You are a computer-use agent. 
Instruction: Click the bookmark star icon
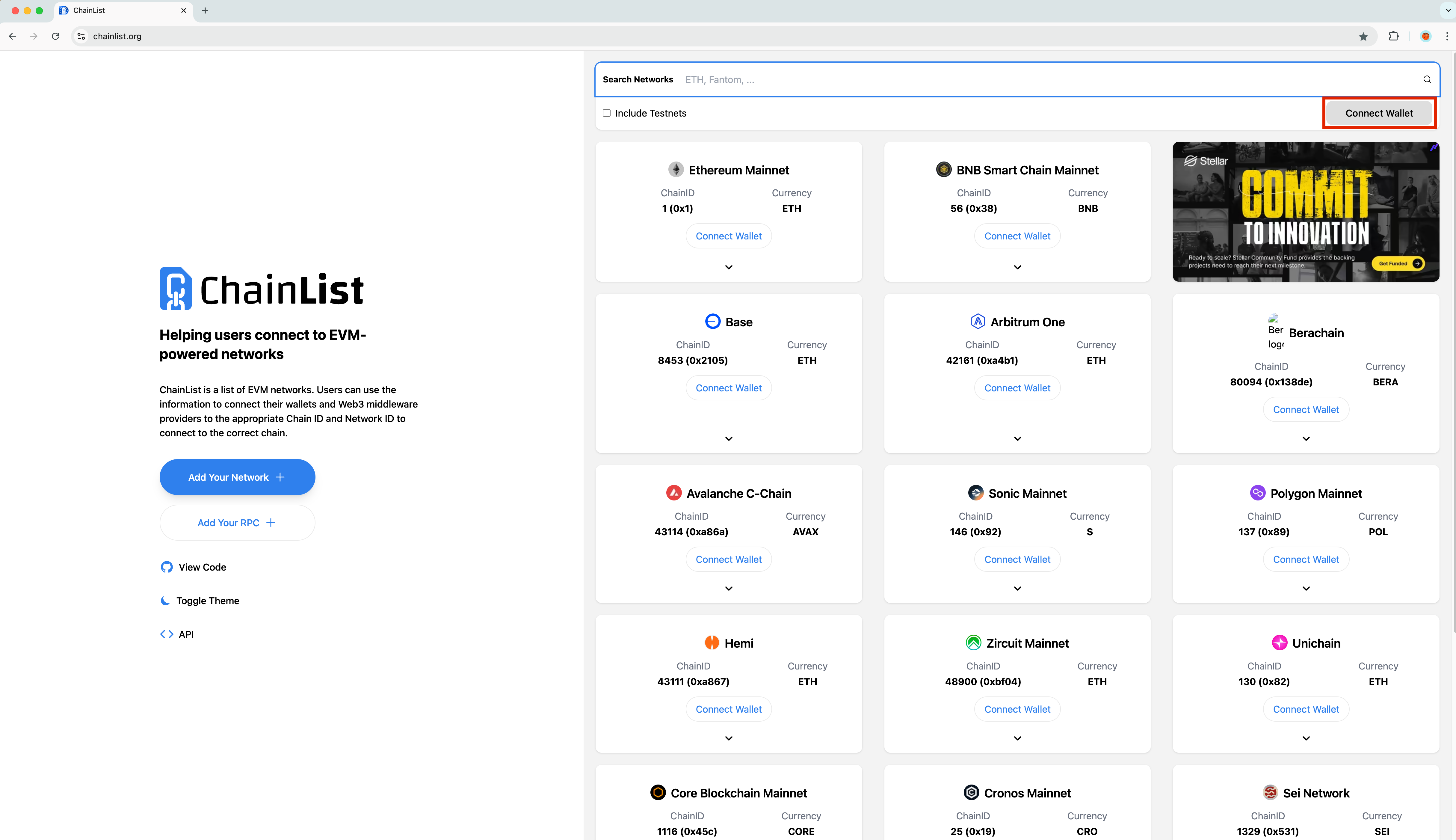point(1363,36)
